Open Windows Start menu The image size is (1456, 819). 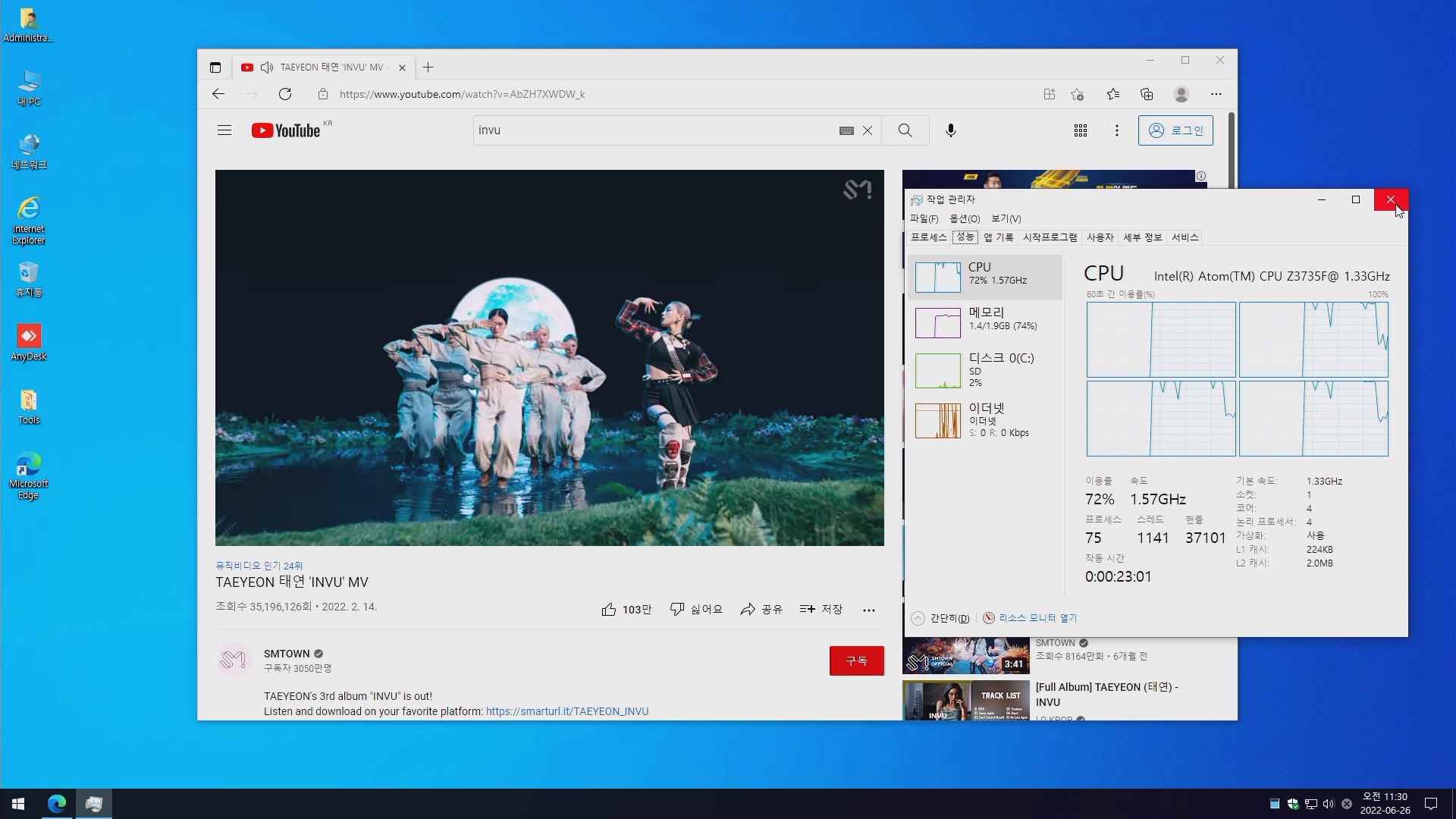click(x=18, y=804)
